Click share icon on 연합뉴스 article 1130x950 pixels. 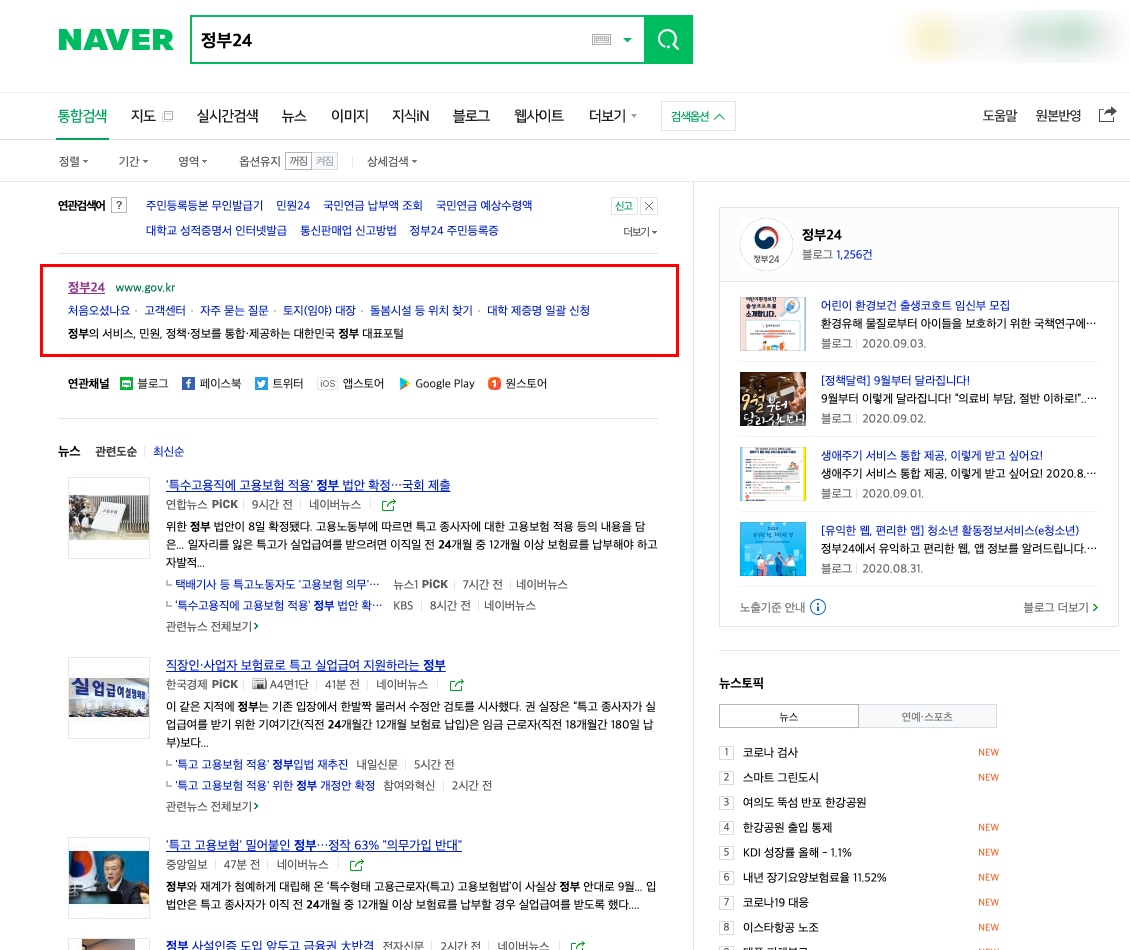tap(388, 505)
